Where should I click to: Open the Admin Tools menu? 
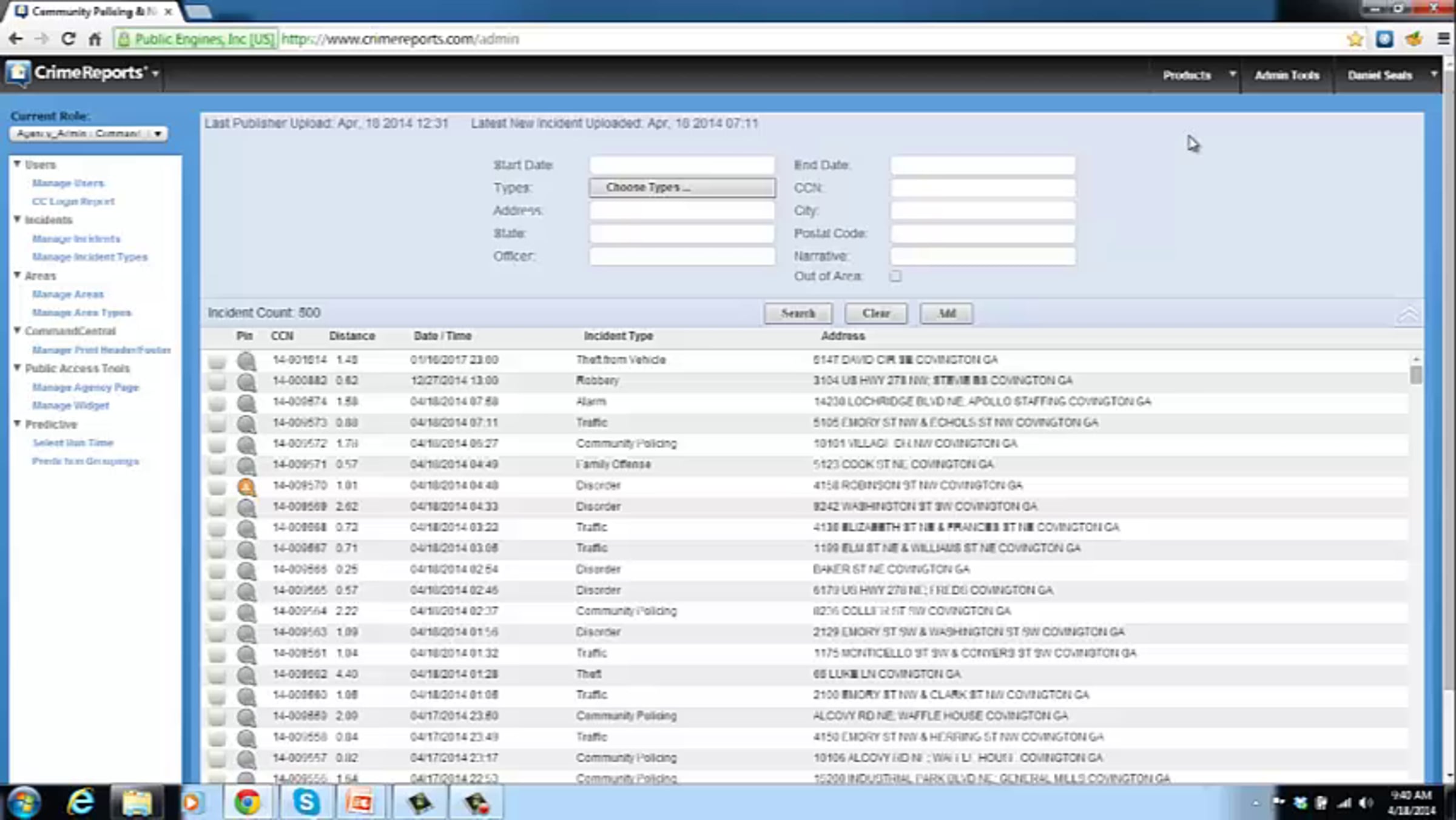[x=1287, y=75]
